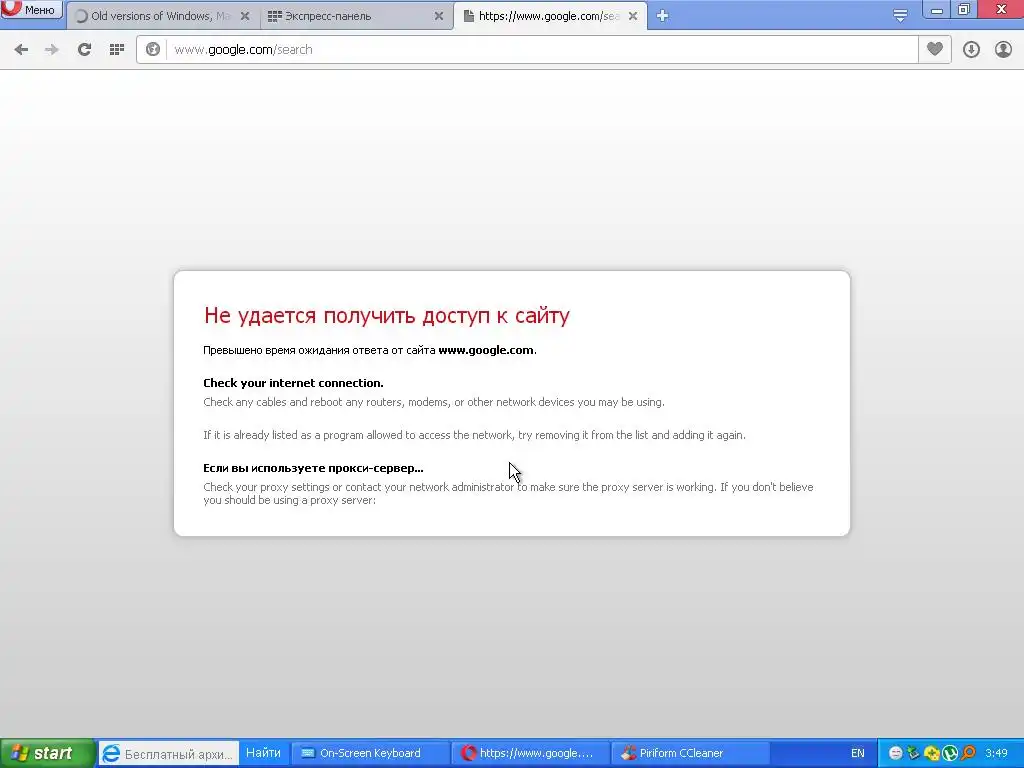Open Speed Dial grid icon in toolbar
The height and width of the screenshot is (768, 1024).
tap(116, 50)
